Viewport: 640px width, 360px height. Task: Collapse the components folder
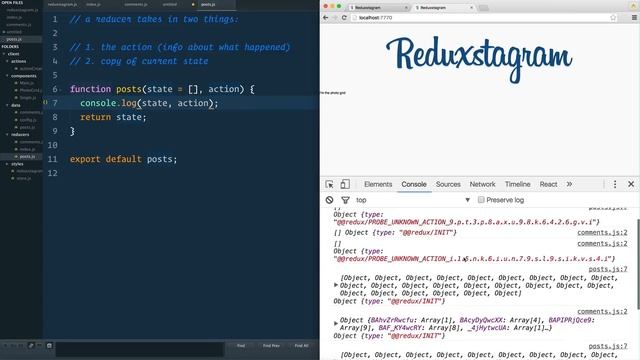pos(7,76)
